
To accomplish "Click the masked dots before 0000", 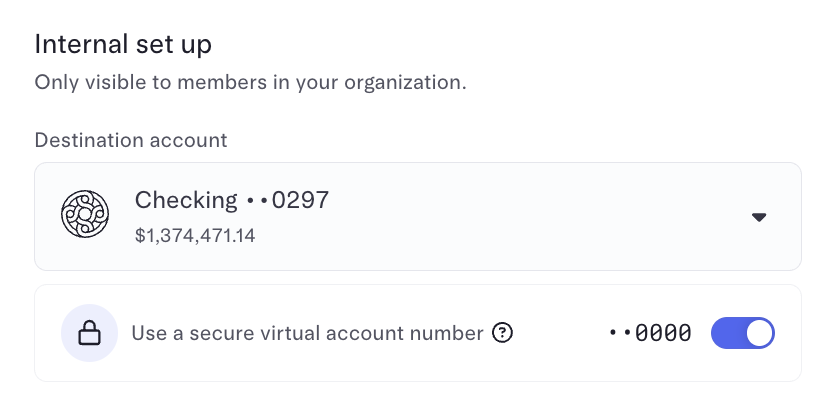I will click(x=619, y=333).
